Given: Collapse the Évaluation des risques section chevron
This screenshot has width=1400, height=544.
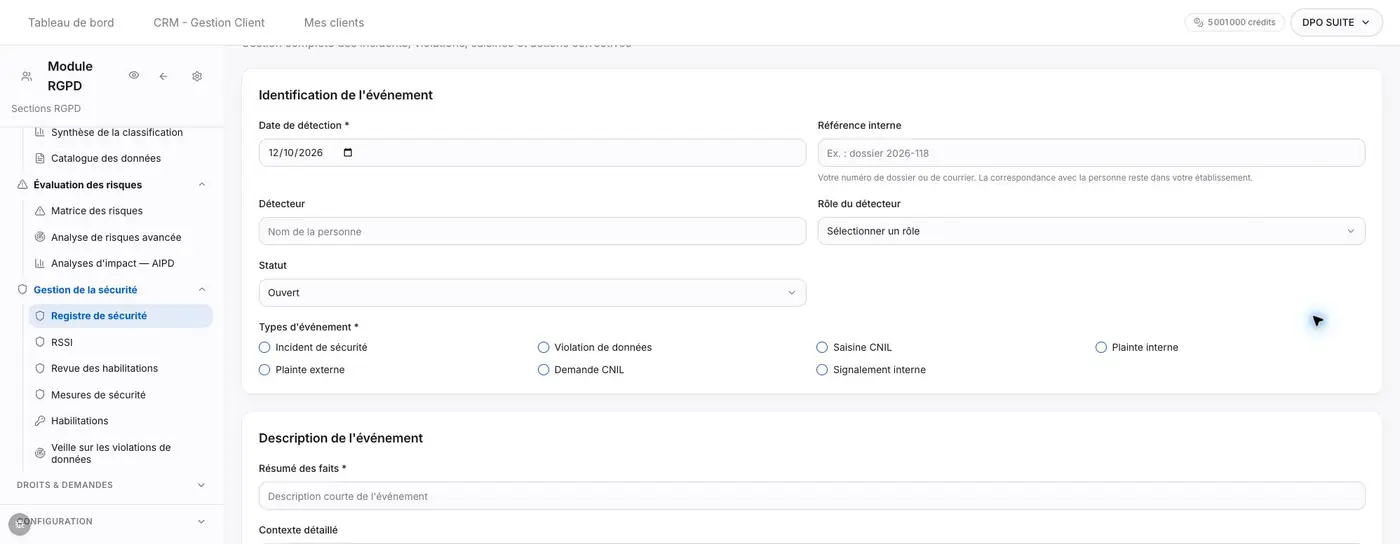Looking at the screenshot, I should pyautogui.click(x=201, y=184).
